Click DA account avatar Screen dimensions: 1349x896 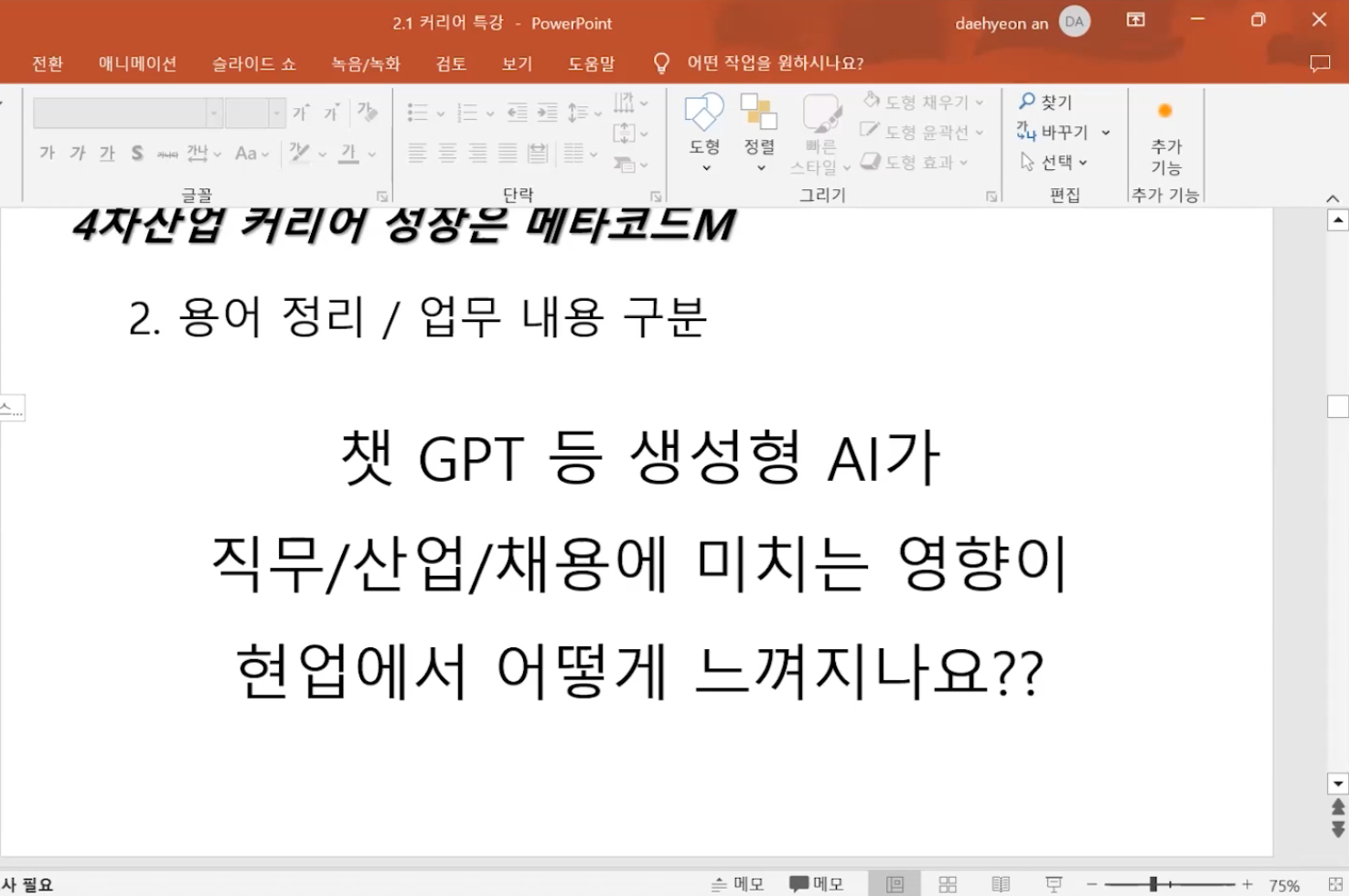1075,22
